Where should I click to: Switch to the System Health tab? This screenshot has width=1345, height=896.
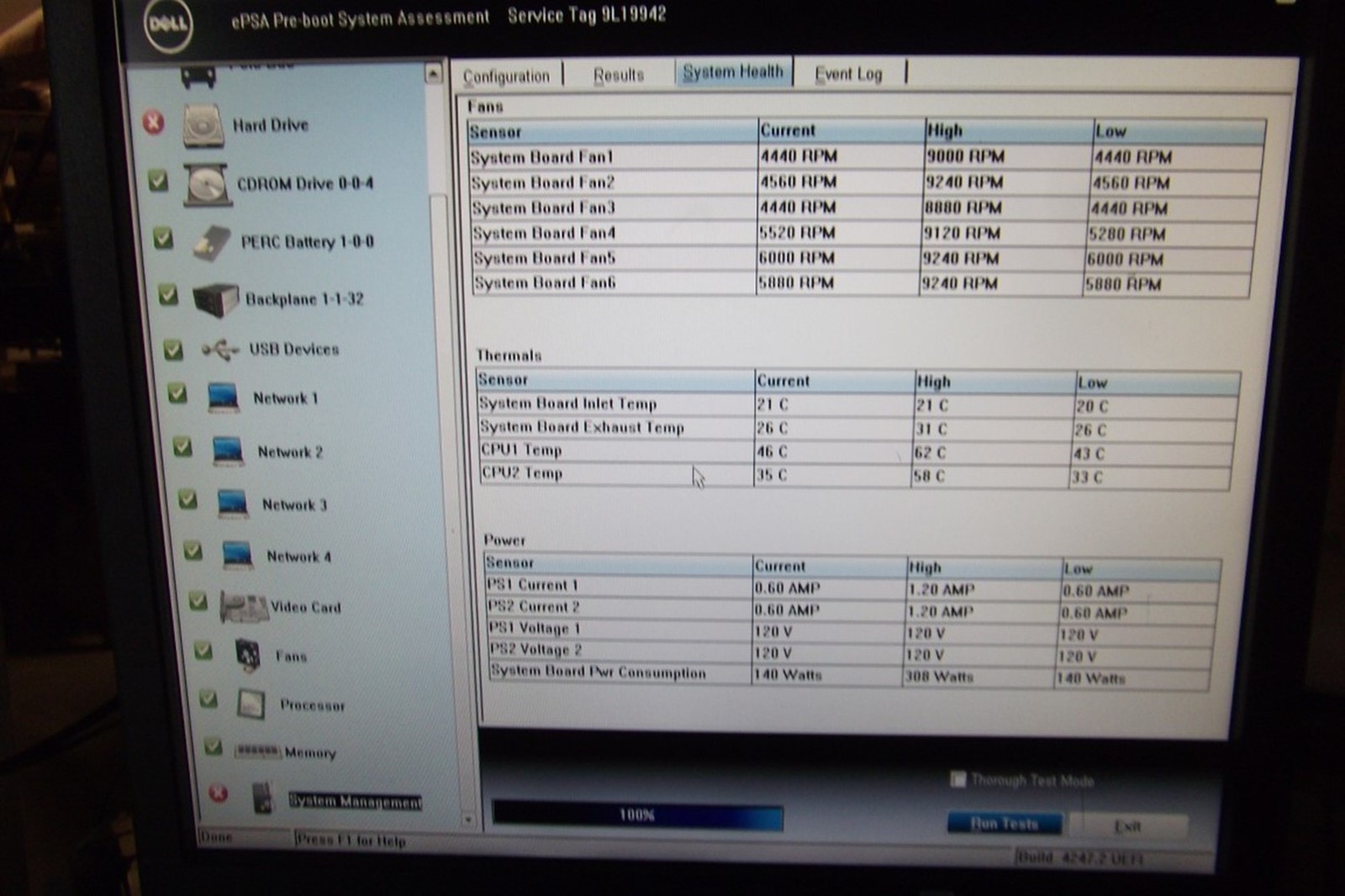732,72
